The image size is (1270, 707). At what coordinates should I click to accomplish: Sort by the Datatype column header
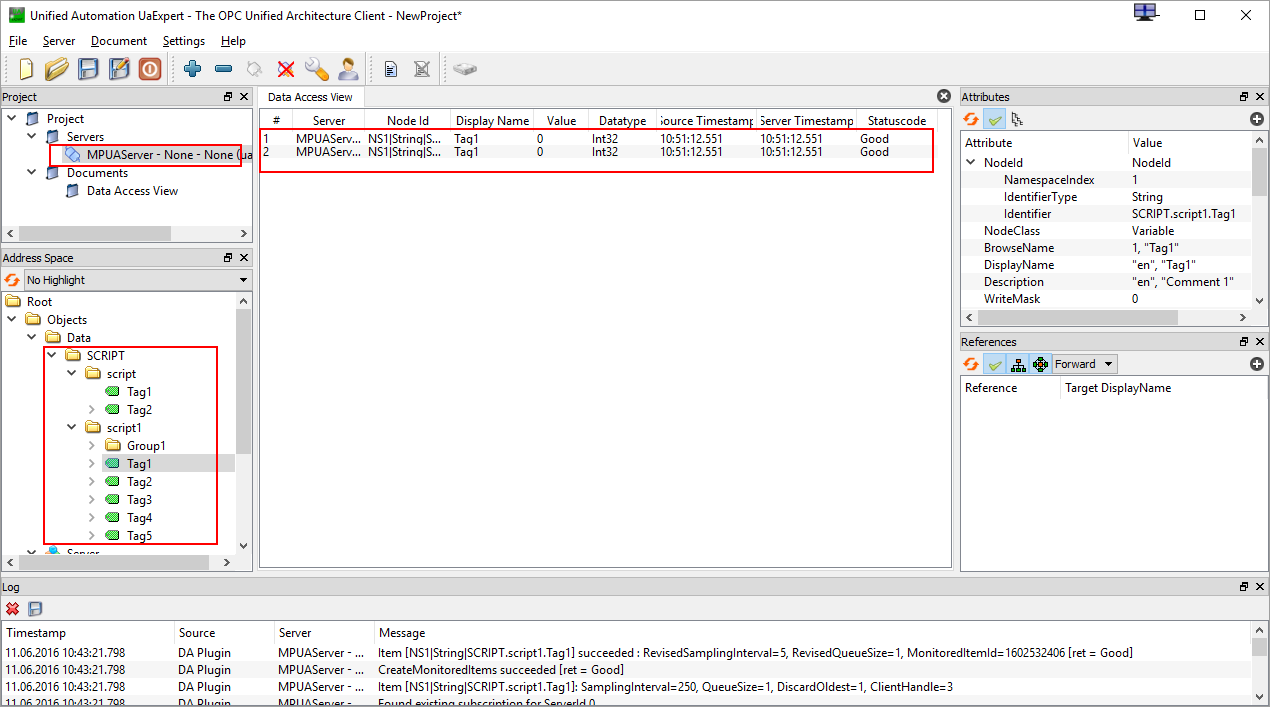coord(623,121)
